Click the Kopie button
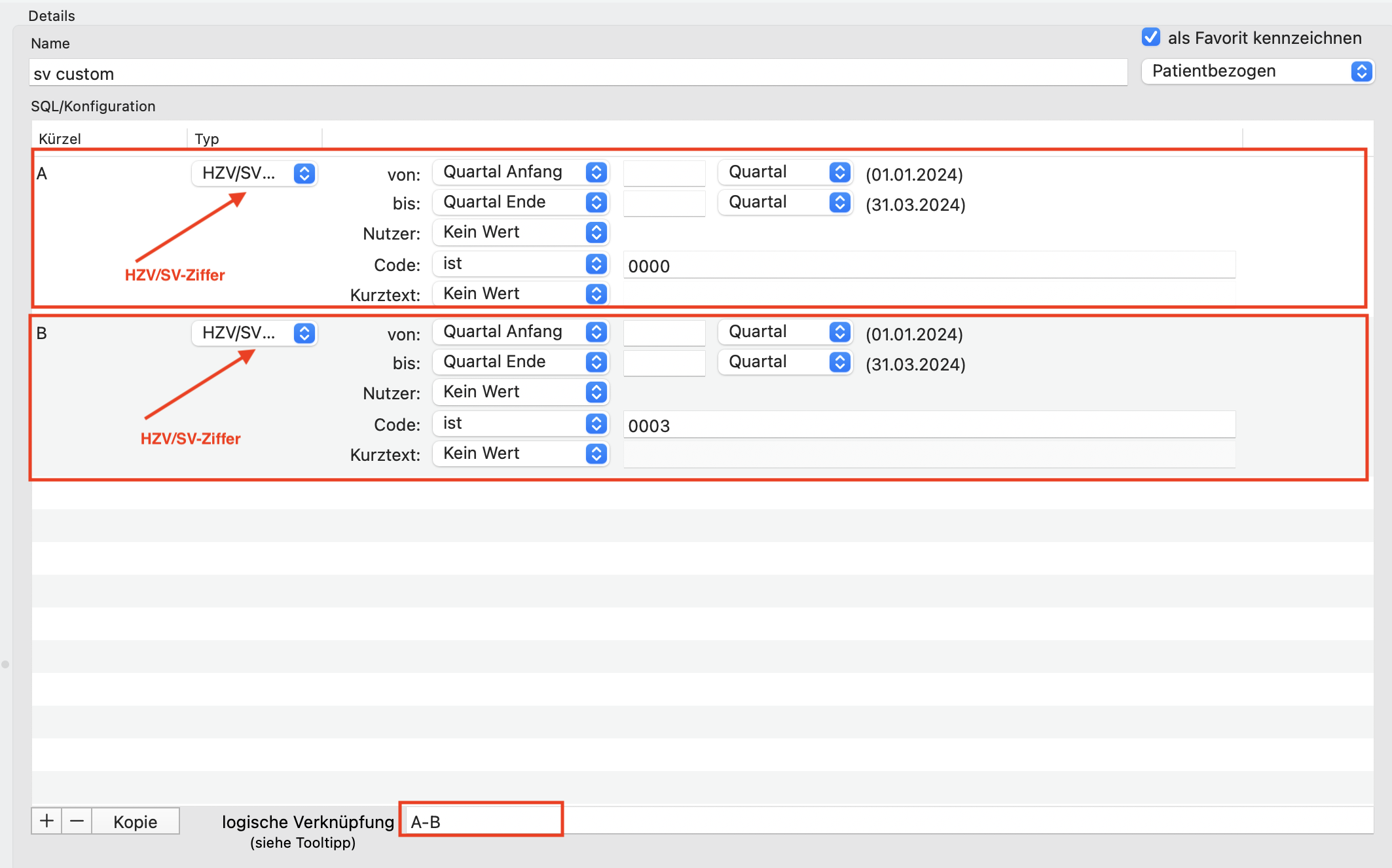Screen dimensions: 1392x868 coord(136,821)
